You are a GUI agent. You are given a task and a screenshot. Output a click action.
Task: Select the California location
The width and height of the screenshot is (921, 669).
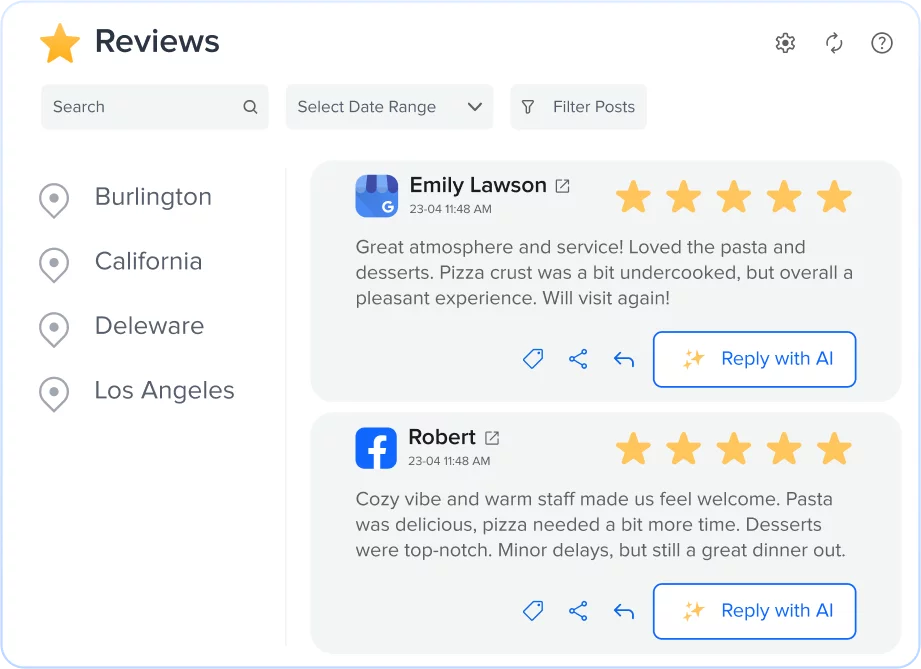pyautogui.click(x=148, y=261)
